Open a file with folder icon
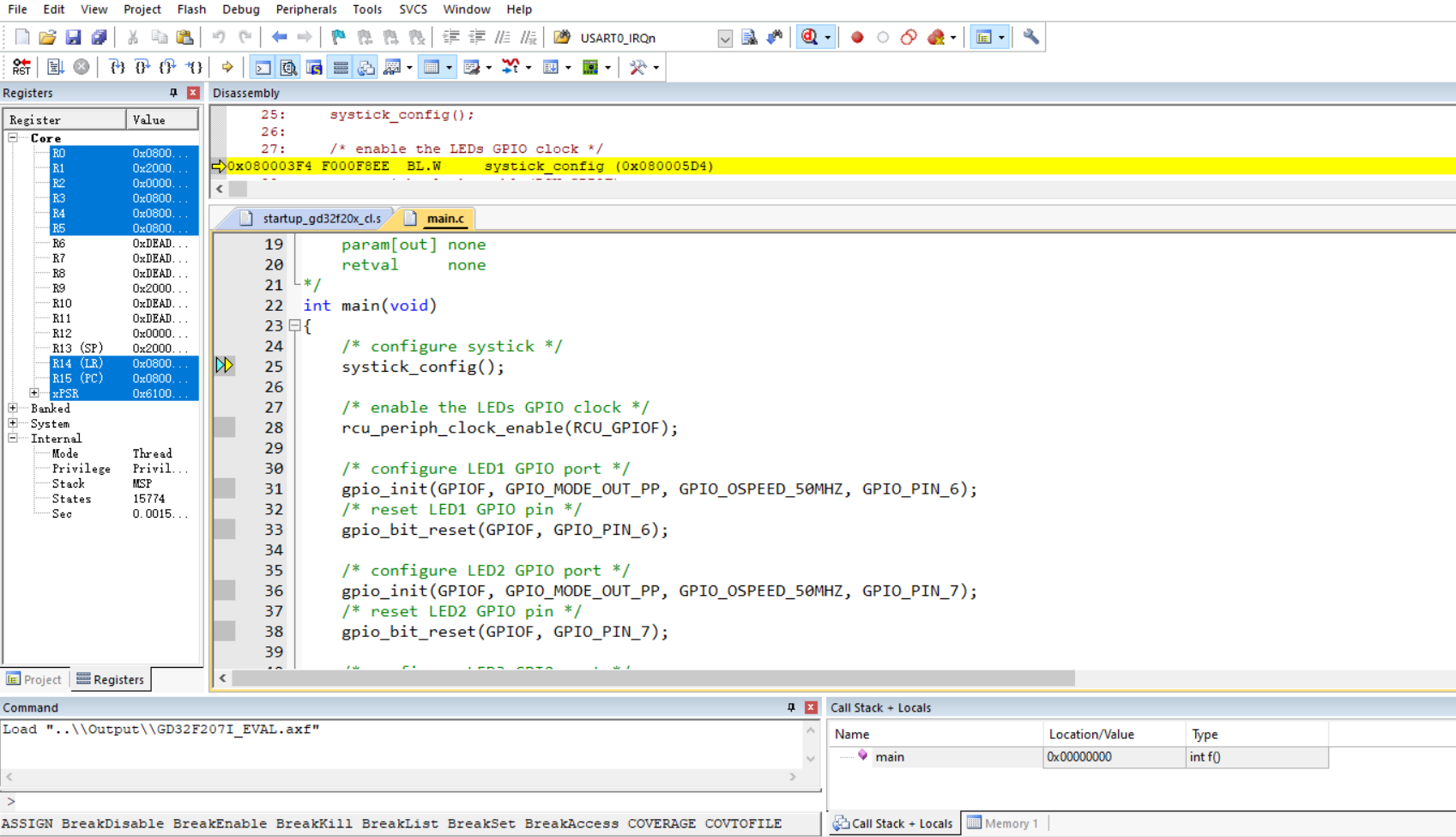1456x837 pixels. [47, 37]
